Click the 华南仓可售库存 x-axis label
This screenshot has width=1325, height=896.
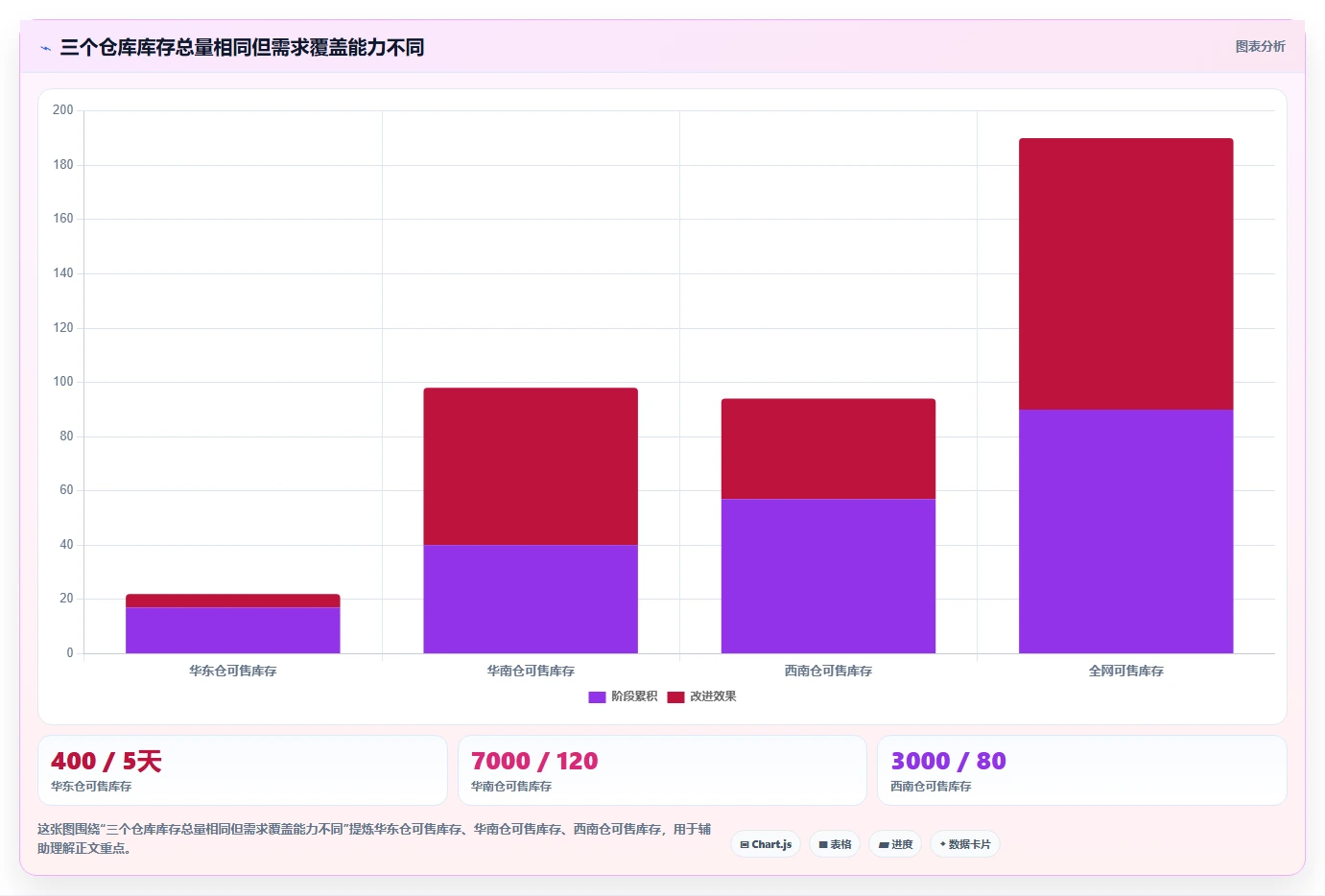pos(531,671)
